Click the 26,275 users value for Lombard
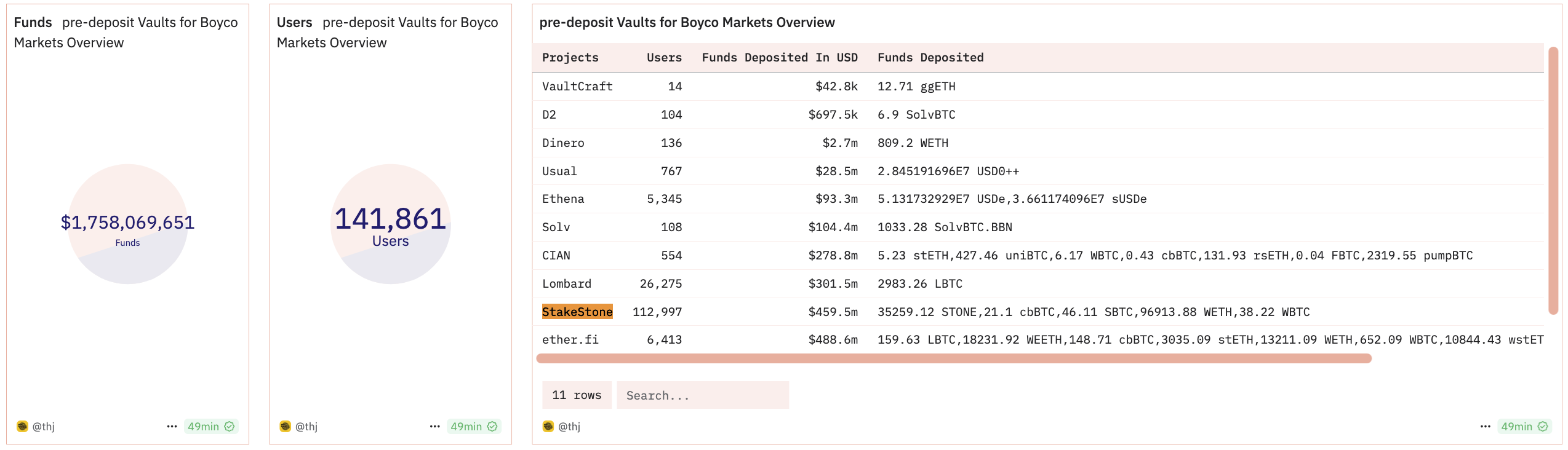The image size is (1568, 450). tap(661, 283)
